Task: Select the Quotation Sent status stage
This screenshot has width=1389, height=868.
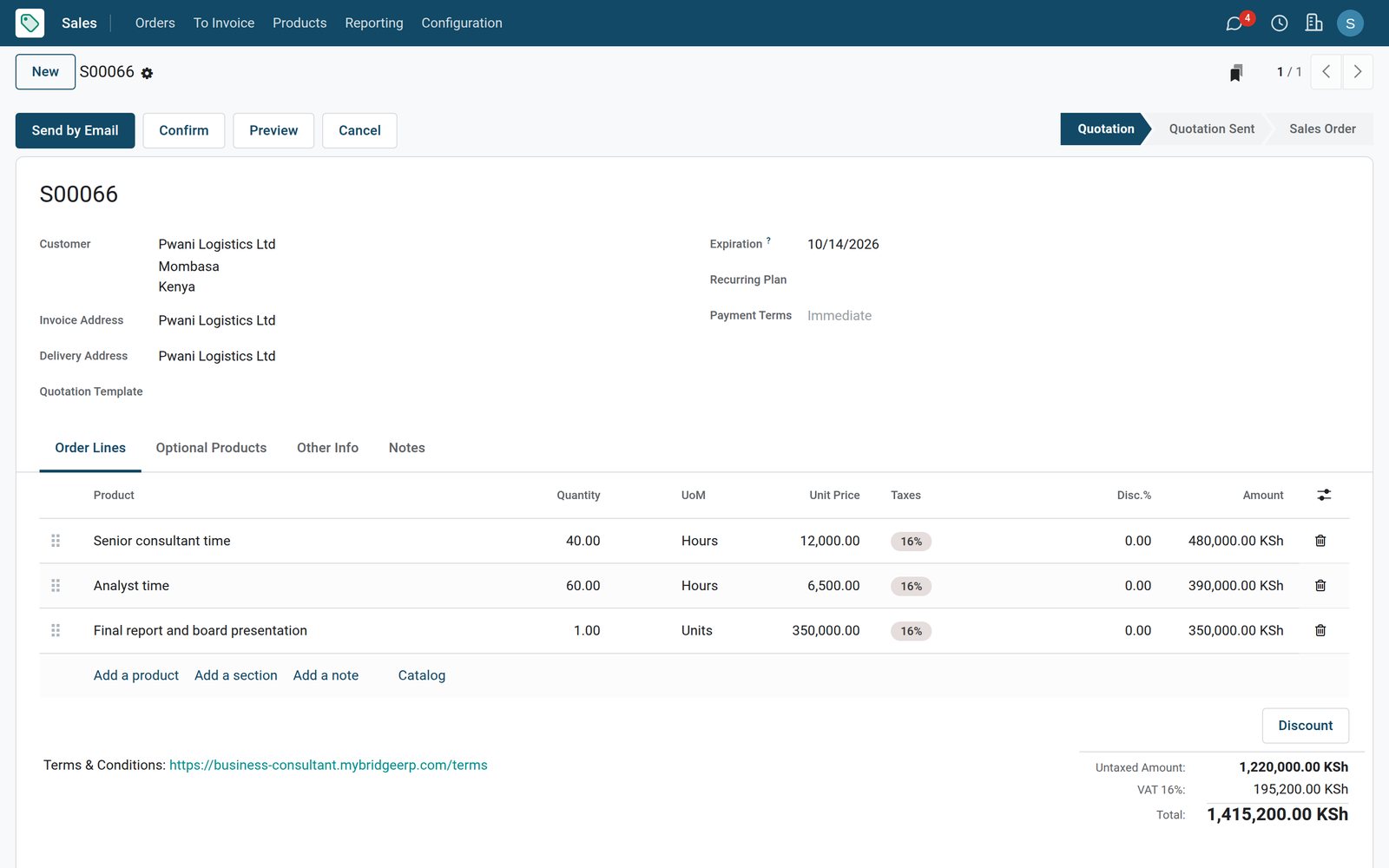Action: coord(1211,128)
